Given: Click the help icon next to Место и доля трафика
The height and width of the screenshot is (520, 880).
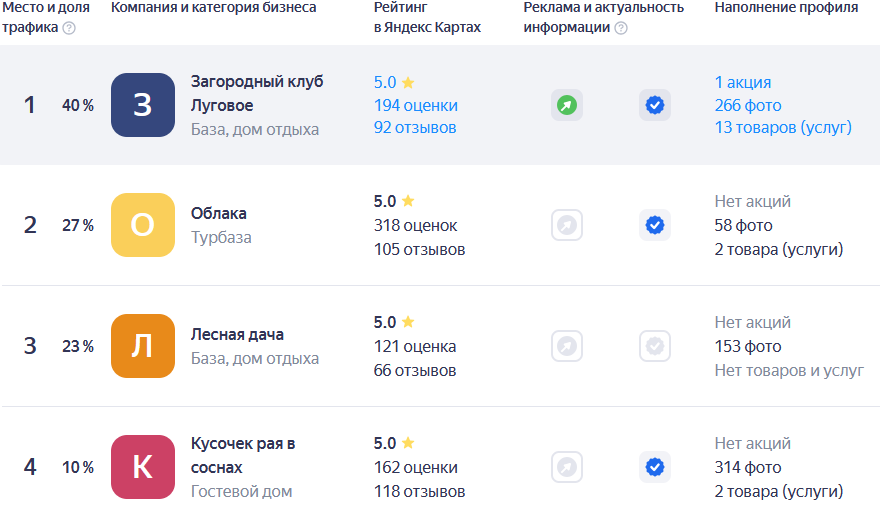Looking at the screenshot, I should [69, 28].
